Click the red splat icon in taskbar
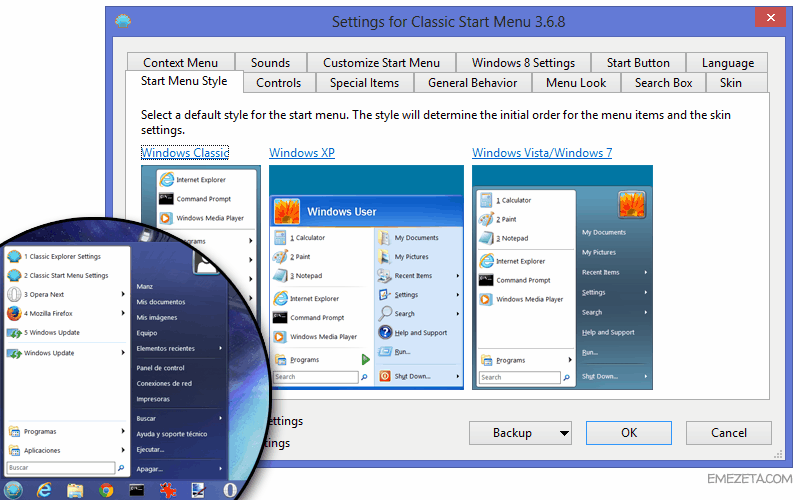 [x=168, y=490]
